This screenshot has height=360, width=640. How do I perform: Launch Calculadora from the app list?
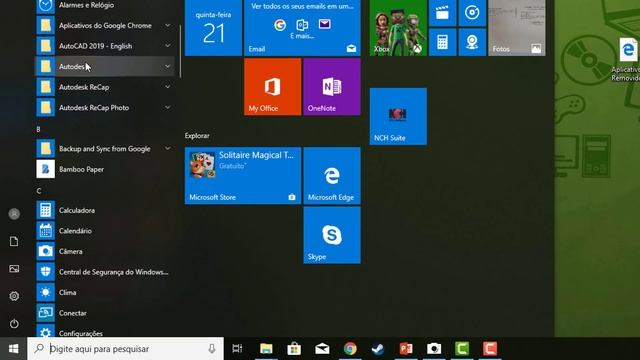(x=105, y=210)
